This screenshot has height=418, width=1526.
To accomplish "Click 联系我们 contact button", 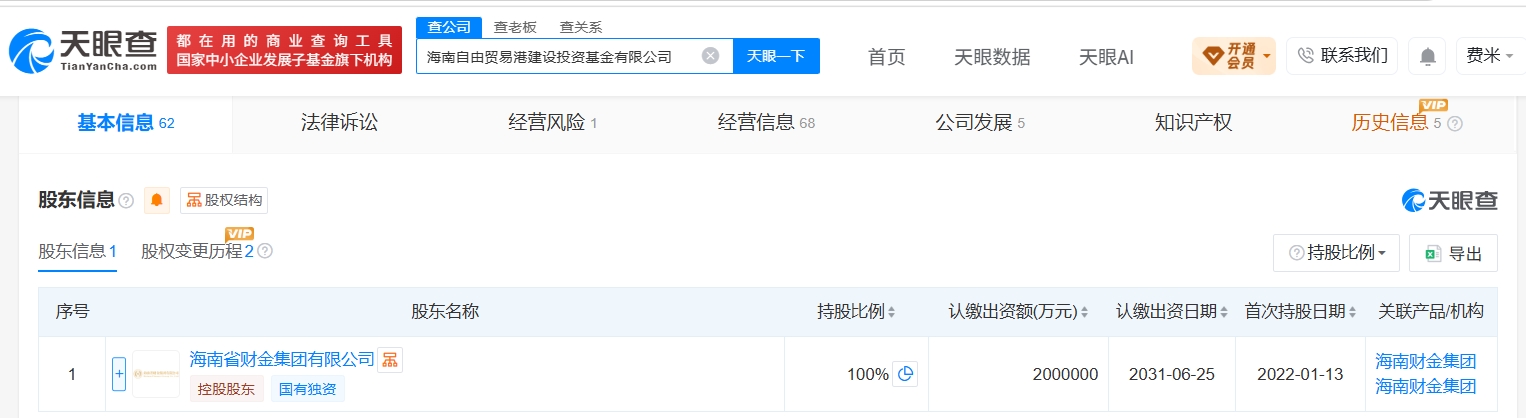I will click(x=1343, y=55).
